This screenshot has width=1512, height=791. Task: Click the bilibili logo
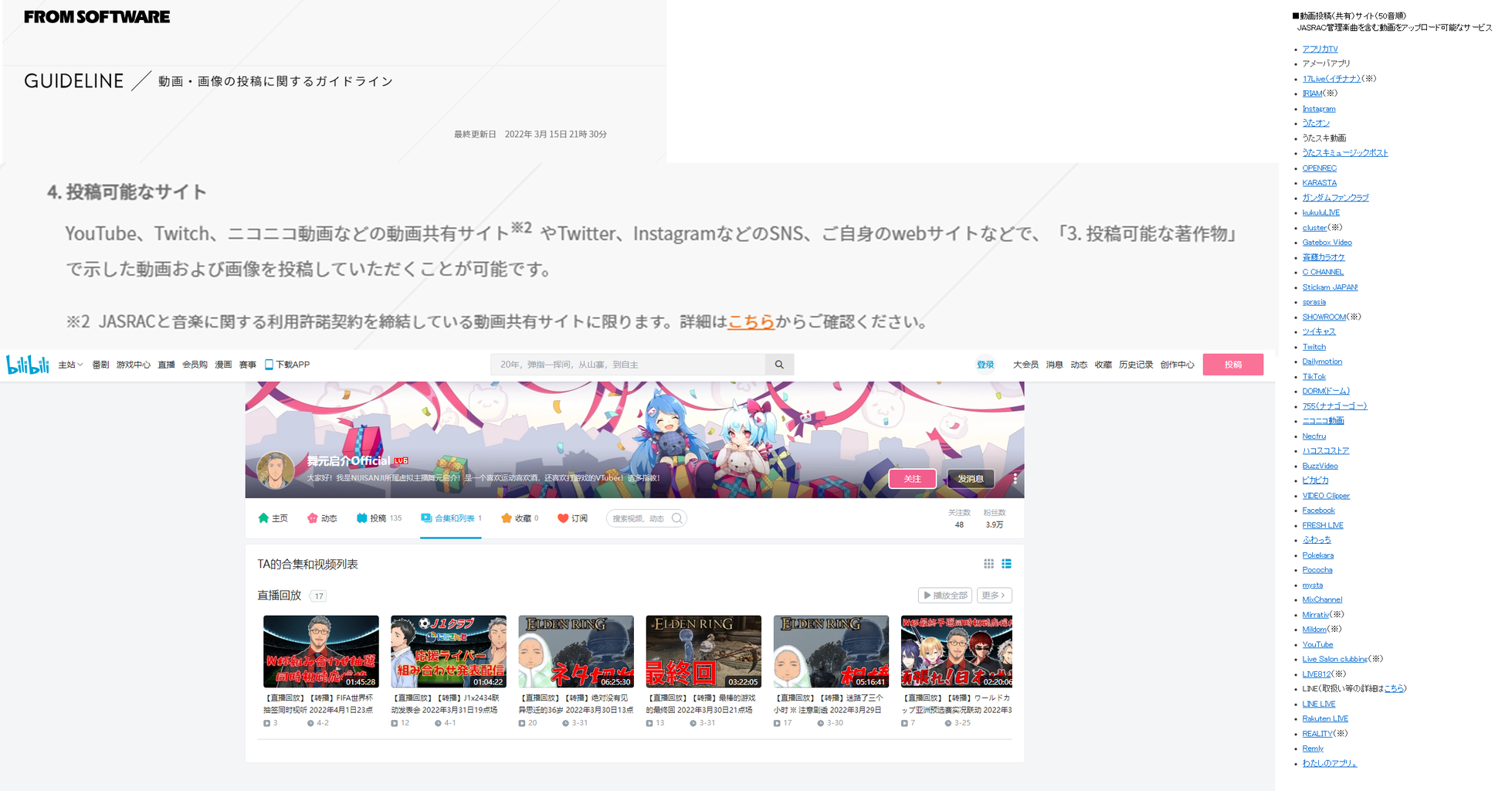click(28, 365)
